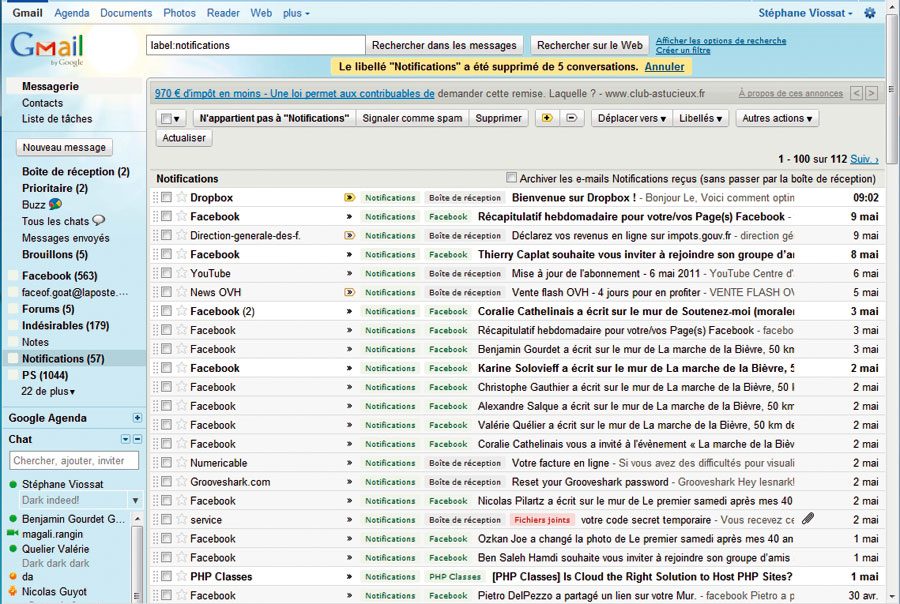Star the YouTube subscription email
The width and height of the screenshot is (900, 604).
pos(181,274)
